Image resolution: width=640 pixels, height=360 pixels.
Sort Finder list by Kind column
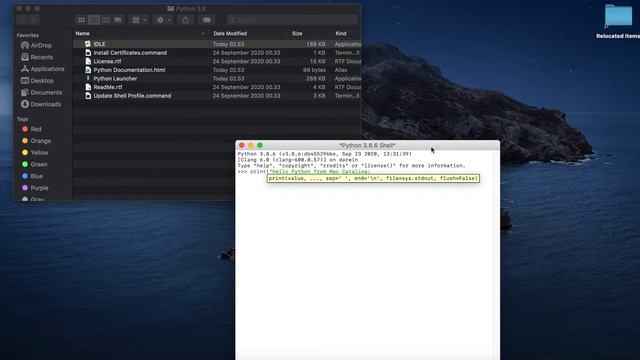pyautogui.click(x=341, y=33)
